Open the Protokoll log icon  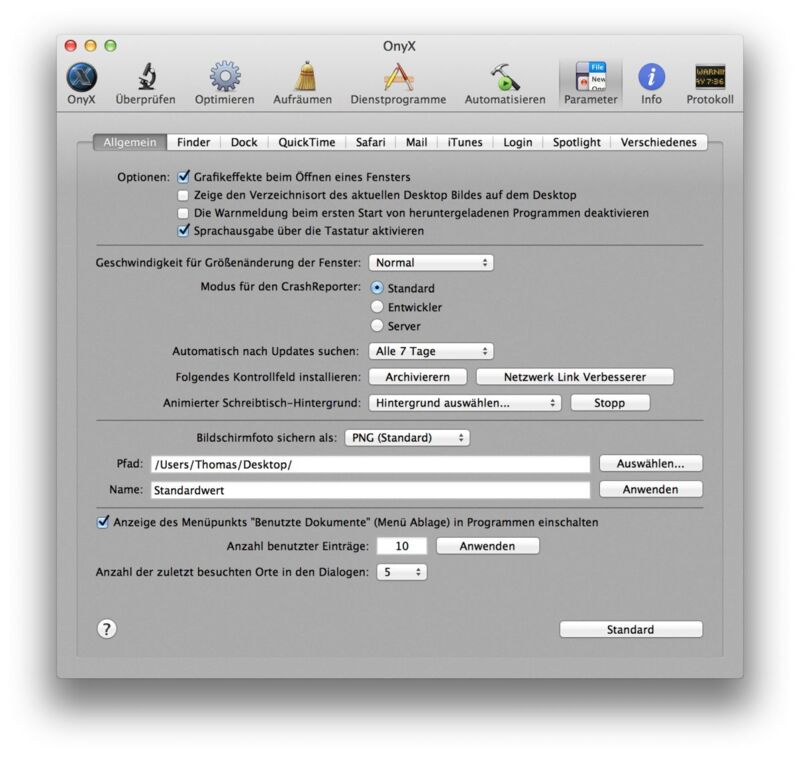pyautogui.click(x=710, y=77)
